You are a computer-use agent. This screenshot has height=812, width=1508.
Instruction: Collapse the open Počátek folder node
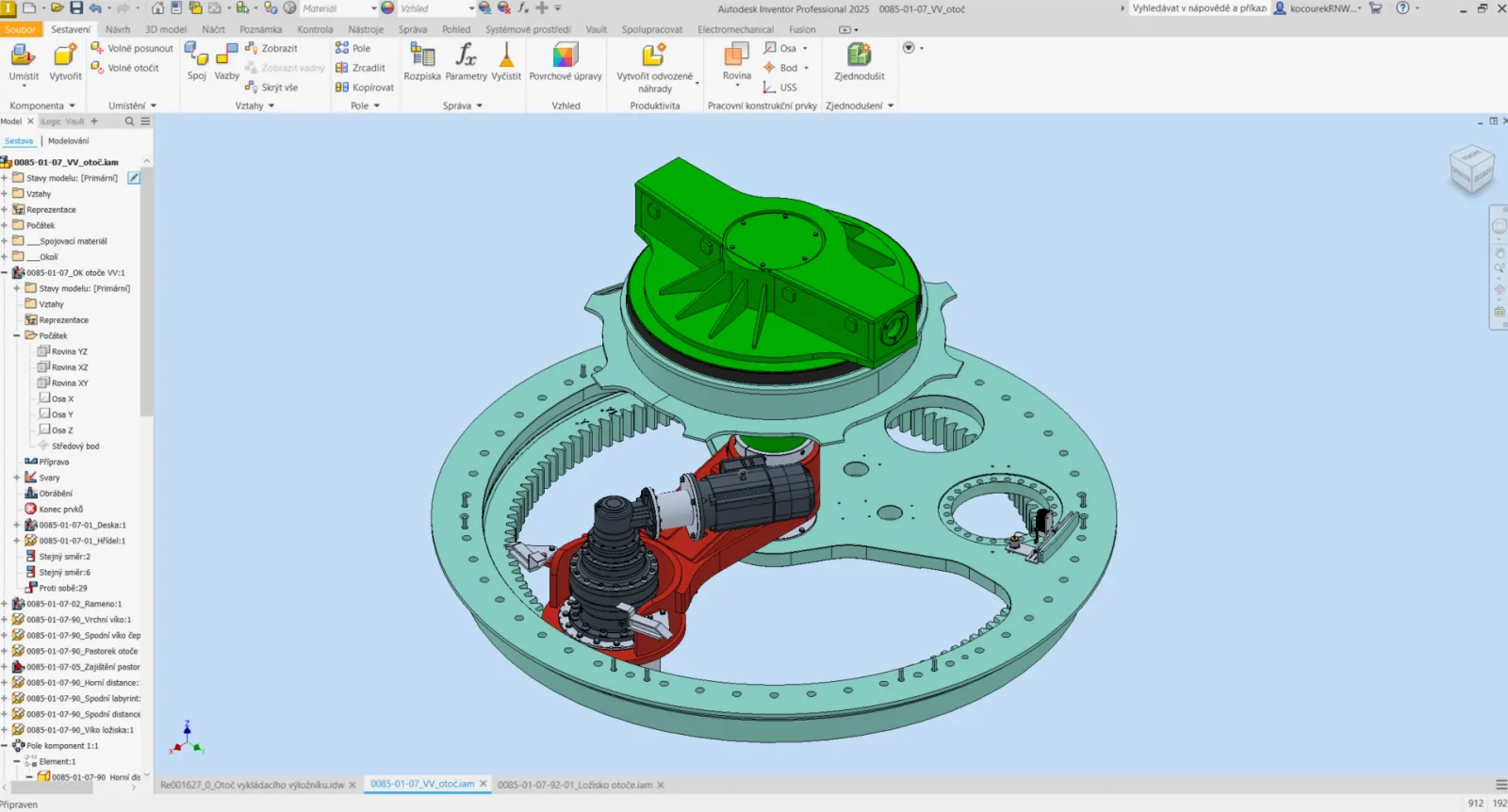[x=17, y=335]
